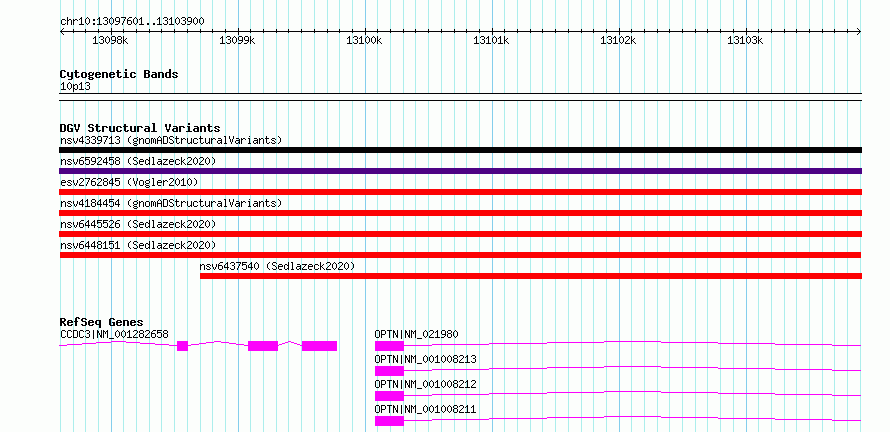Select the nsv6448151 red variant bar

click(460, 255)
